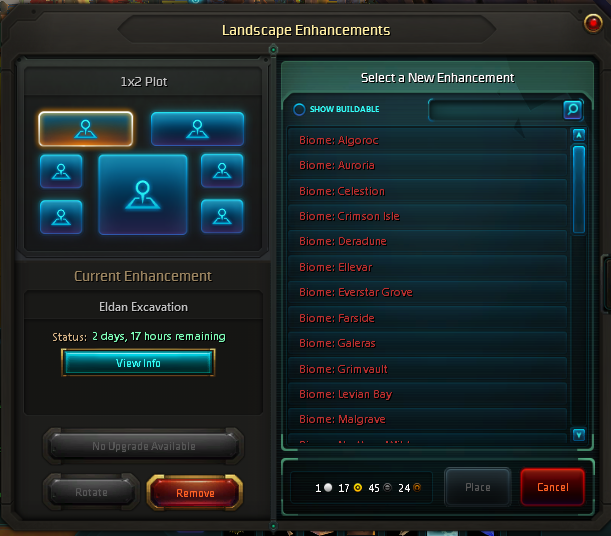Click the magnifying glass search icon
This screenshot has height=536, width=611.
(573, 109)
